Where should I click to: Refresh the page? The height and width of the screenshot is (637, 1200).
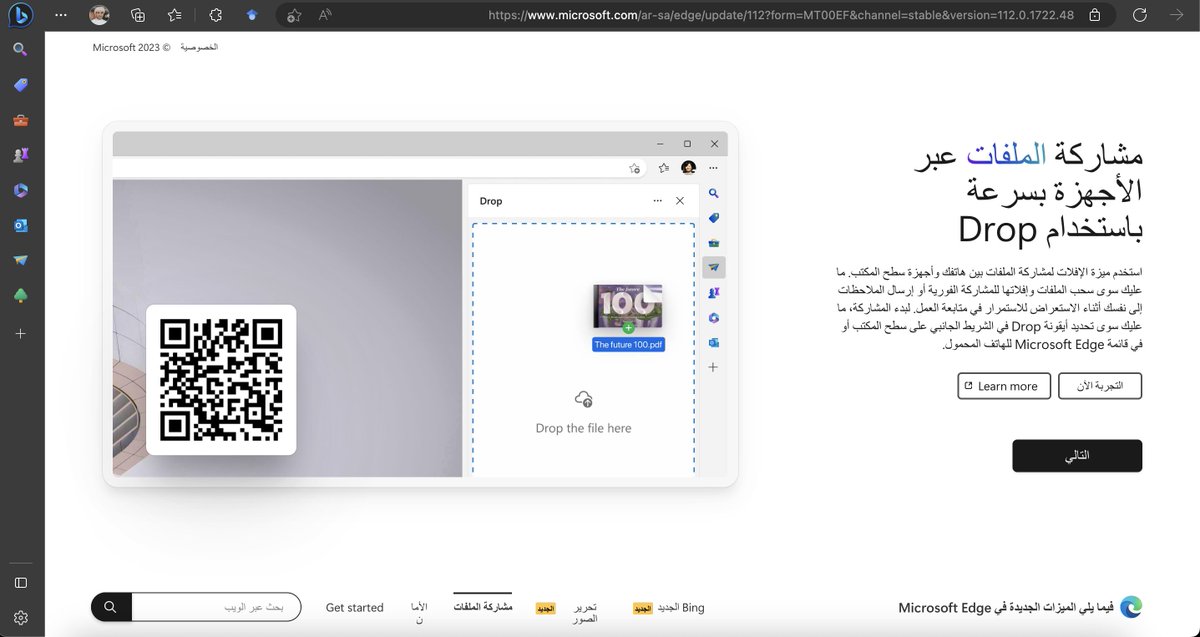click(1140, 15)
